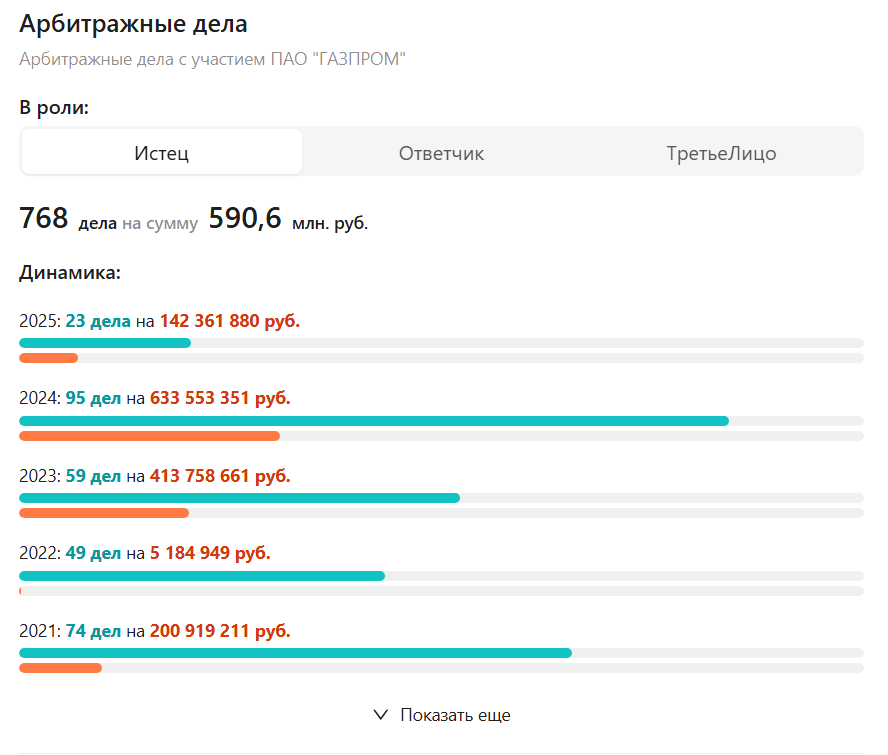The height and width of the screenshot is (755, 888).
Task: Click the 2021 teal cases bar
Action: [x=295, y=653]
